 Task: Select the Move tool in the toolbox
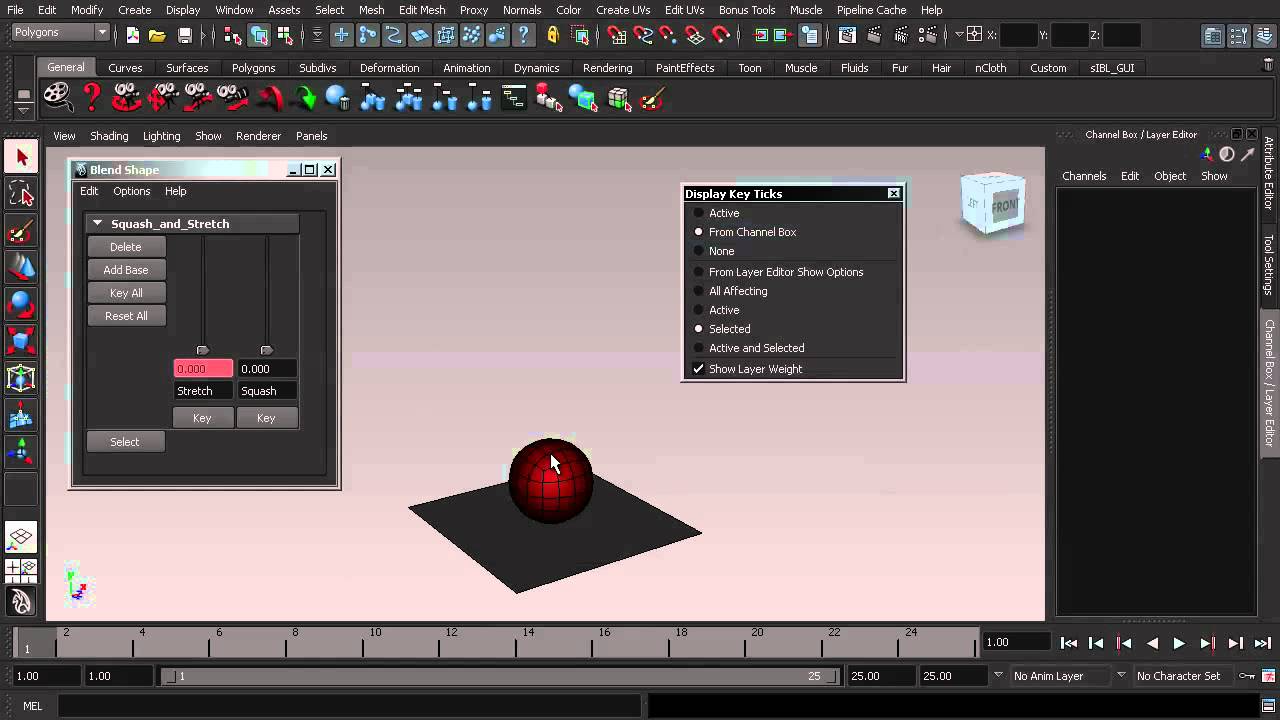point(21,267)
